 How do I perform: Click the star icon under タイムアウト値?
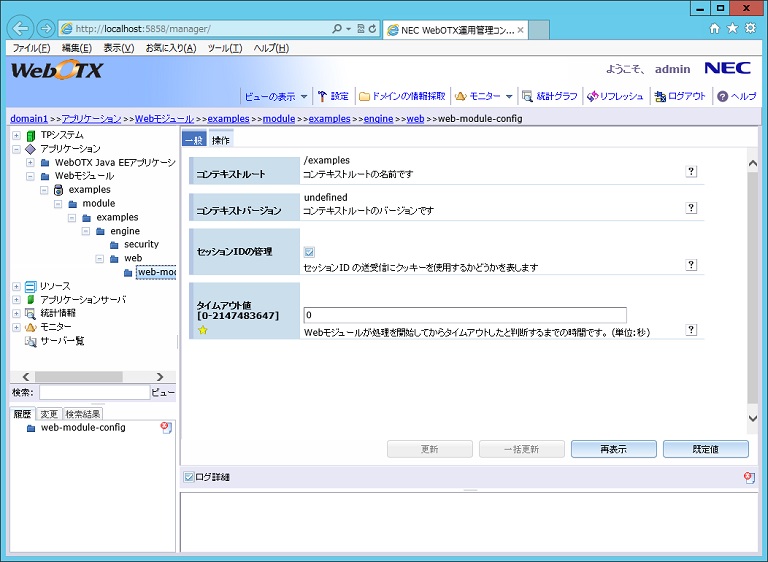[203, 330]
